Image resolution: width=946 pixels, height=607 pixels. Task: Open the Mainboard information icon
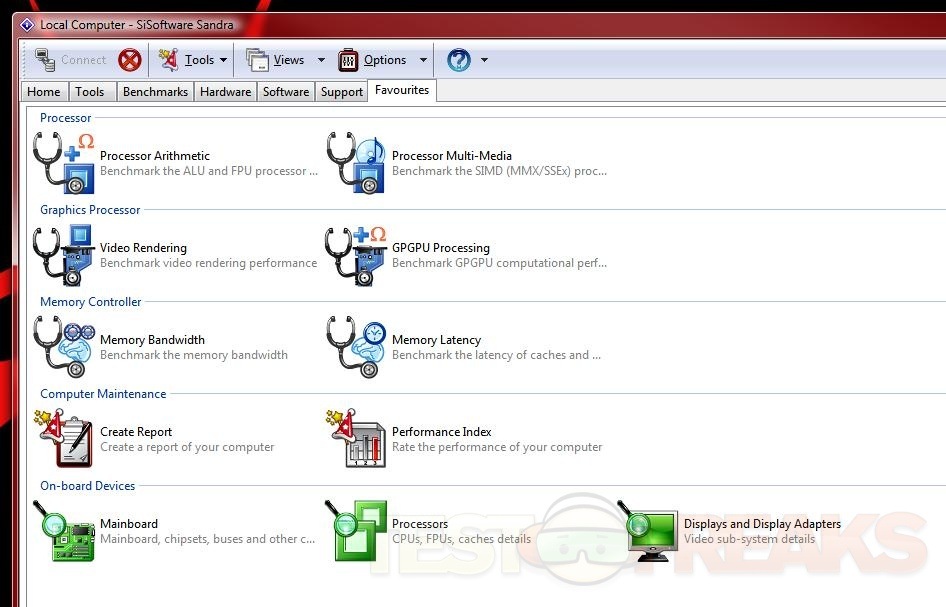pos(64,531)
